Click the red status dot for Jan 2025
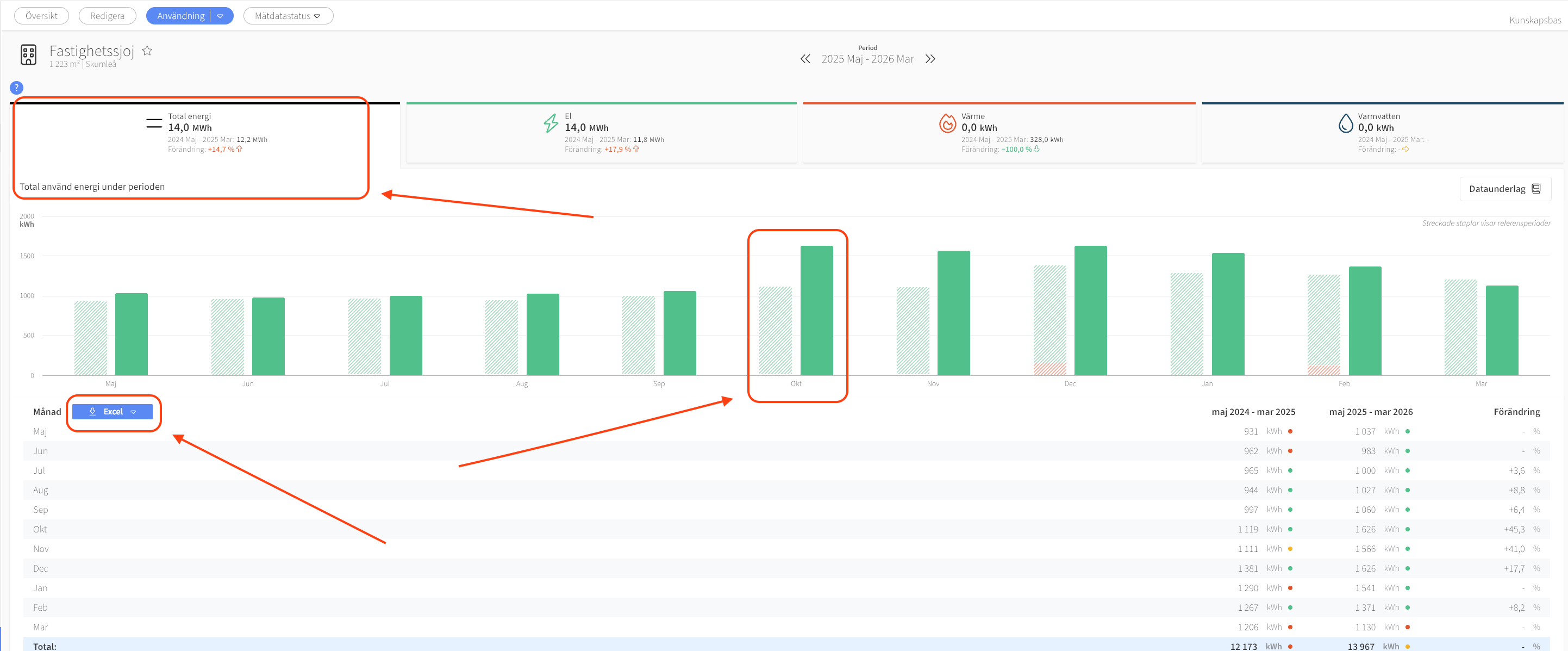 (1290, 588)
